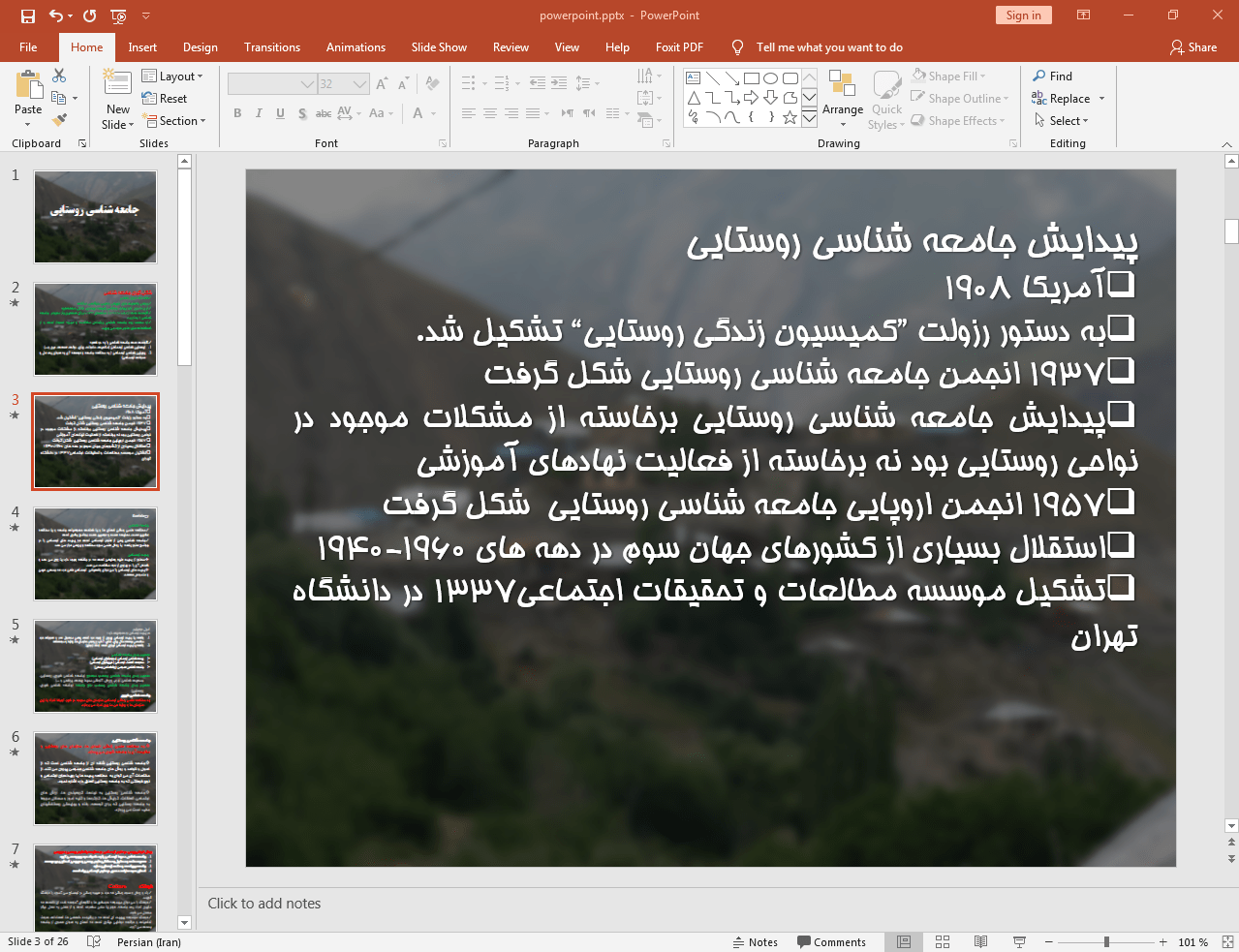Click Clear All Formatting eraser icon
Viewport: 1239px width, 952px height.
click(432, 83)
